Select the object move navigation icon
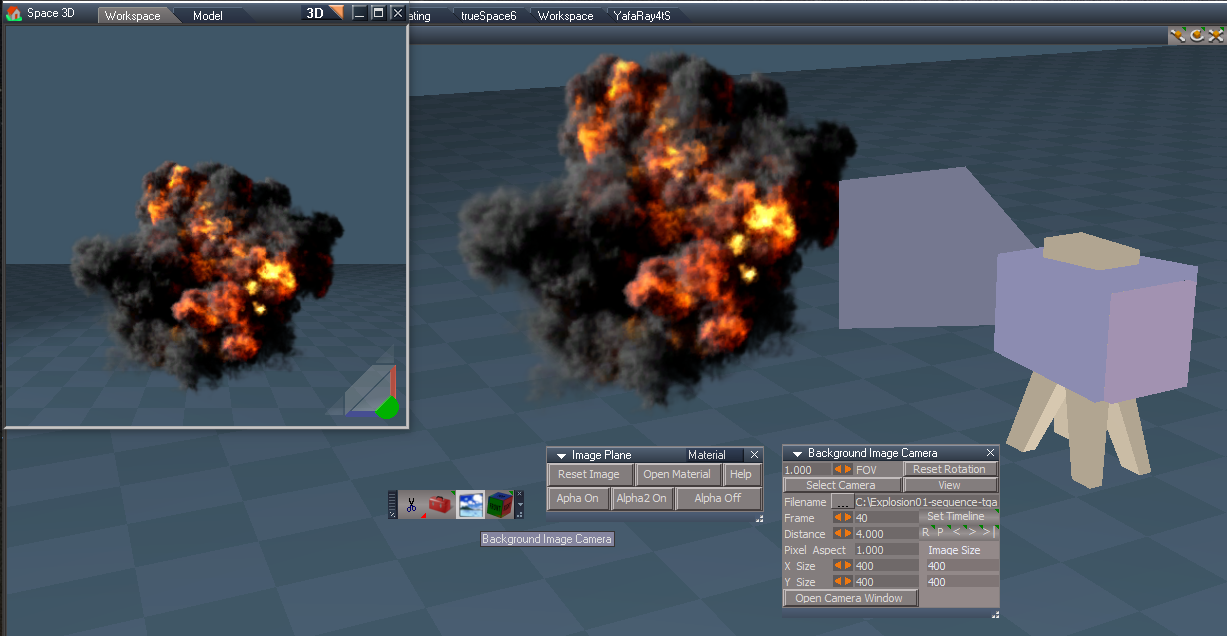The image size is (1227, 636). point(1178,35)
